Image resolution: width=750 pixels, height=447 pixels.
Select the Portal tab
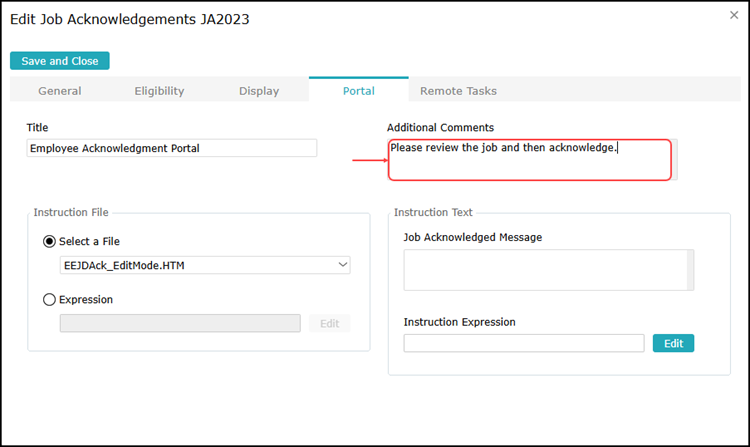358,91
